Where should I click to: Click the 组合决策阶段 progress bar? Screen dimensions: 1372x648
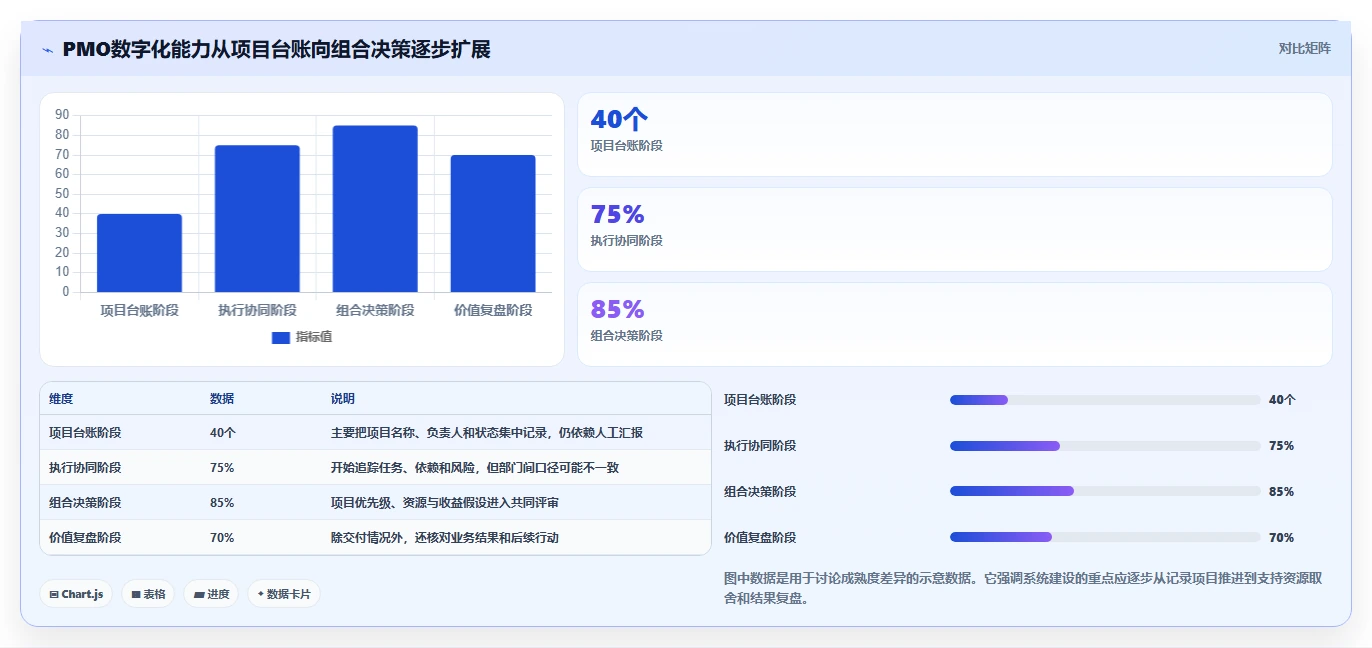click(1105, 491)
